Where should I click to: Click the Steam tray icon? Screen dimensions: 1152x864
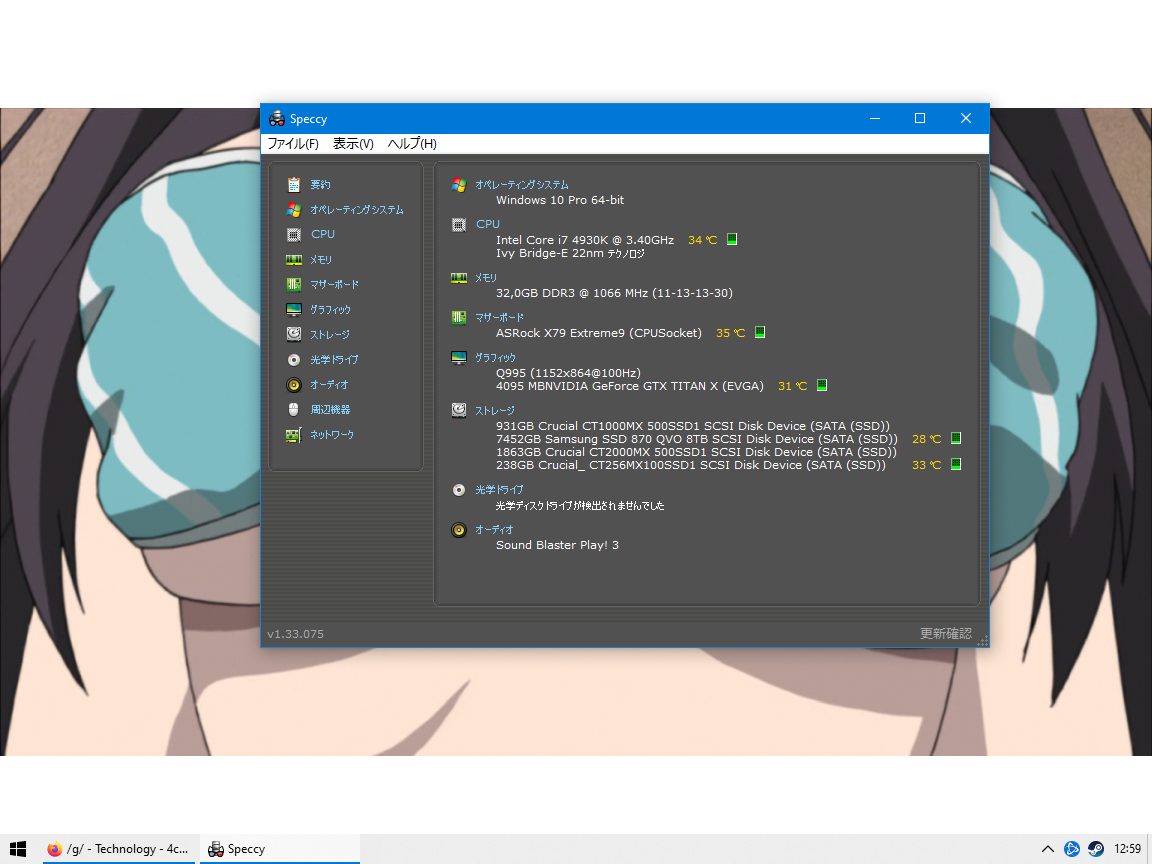1095,849
